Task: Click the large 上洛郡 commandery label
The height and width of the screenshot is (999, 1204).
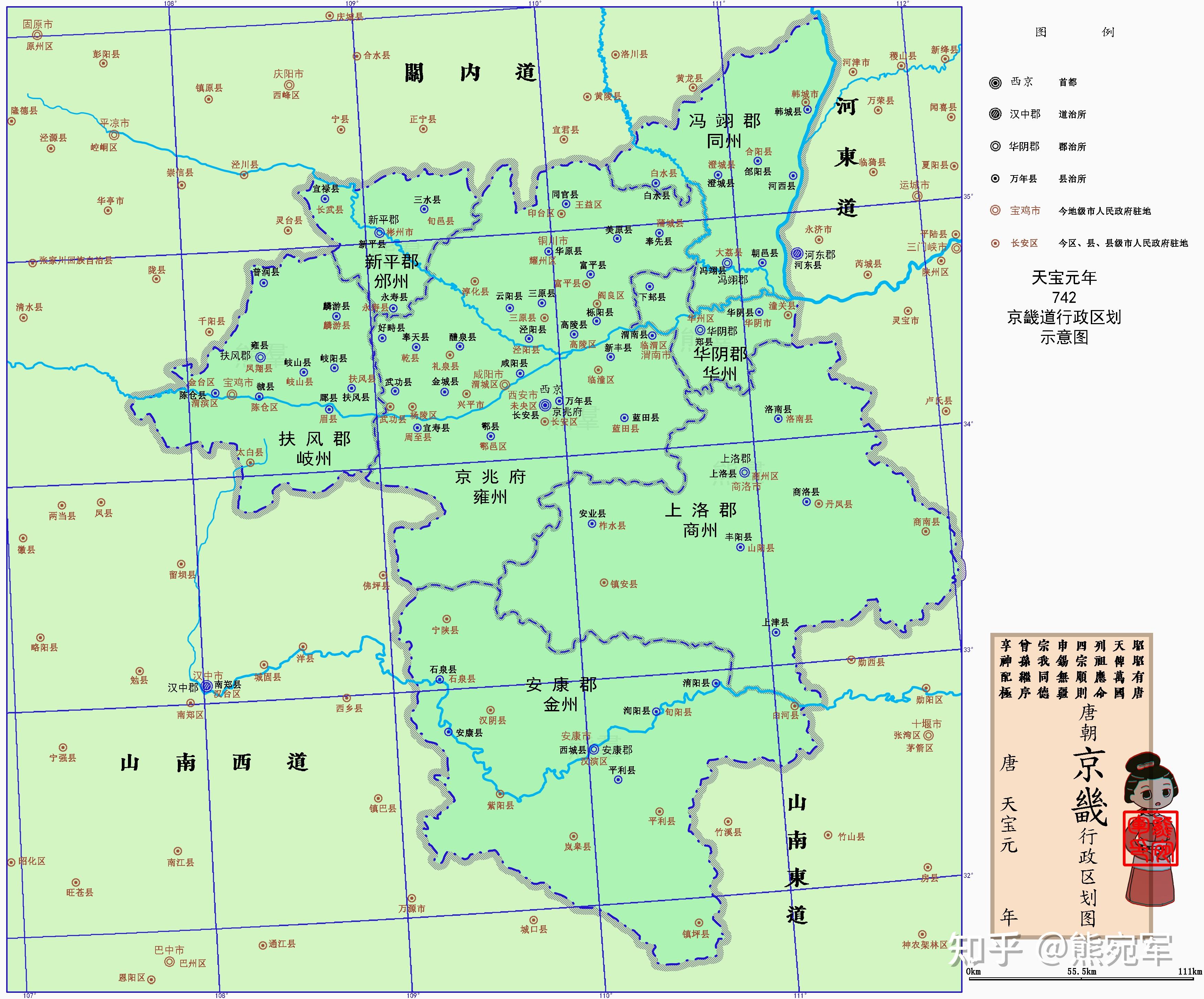Action: (701, 510)
